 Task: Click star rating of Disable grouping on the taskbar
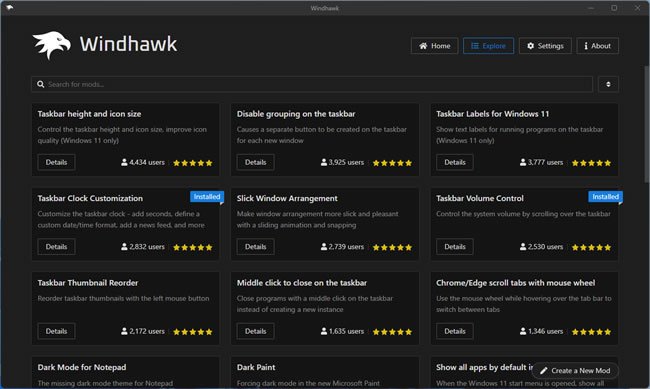392,163
